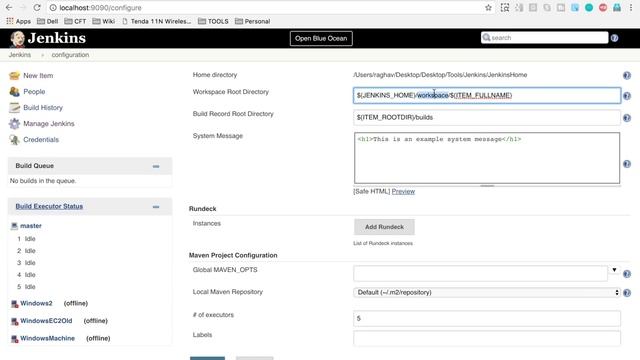The image size is (640, 360).
Task: Click the # of executors field
Action: coord(487,318)
